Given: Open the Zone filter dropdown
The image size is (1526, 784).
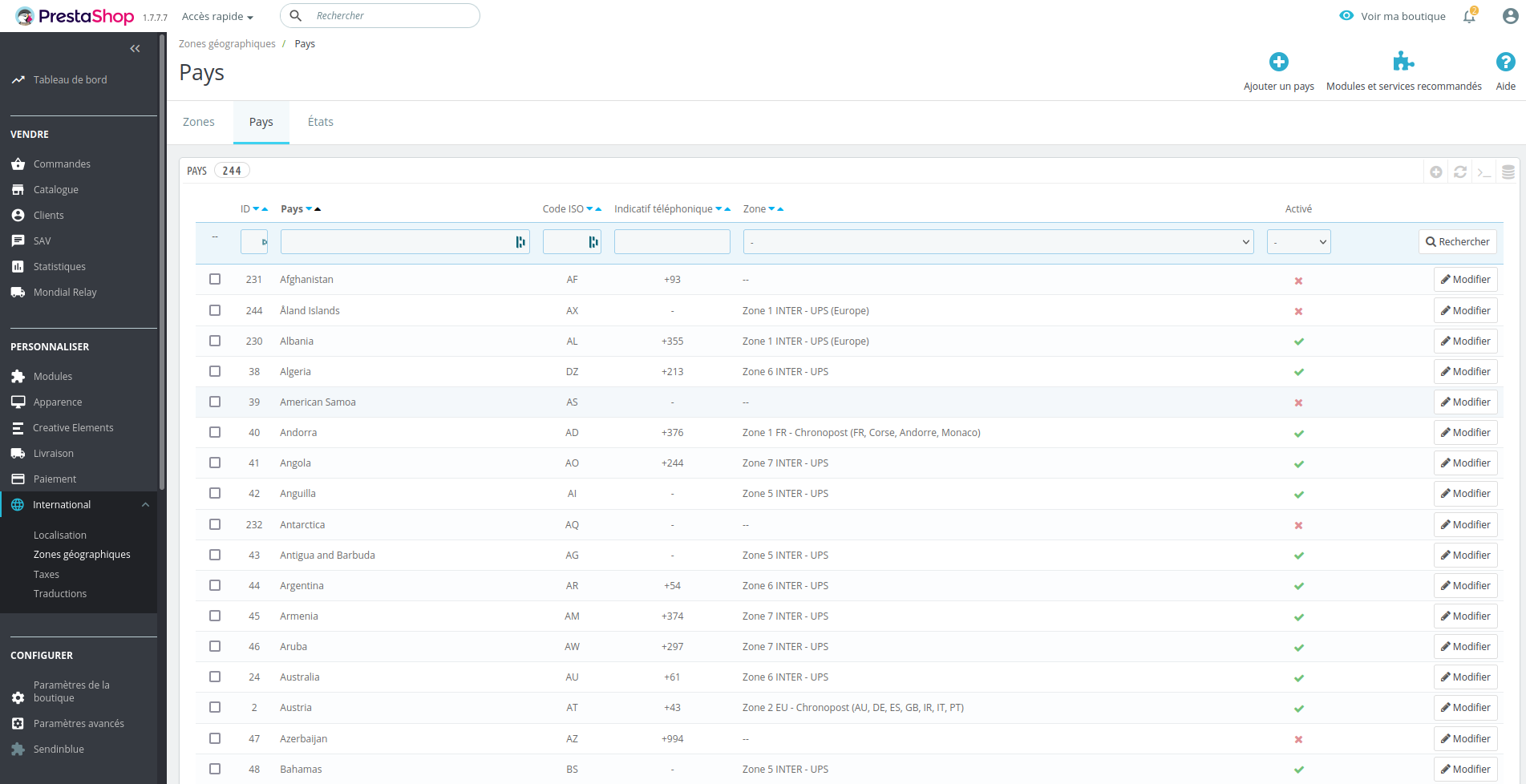Looking at the screenshot, I should (998, 241).
